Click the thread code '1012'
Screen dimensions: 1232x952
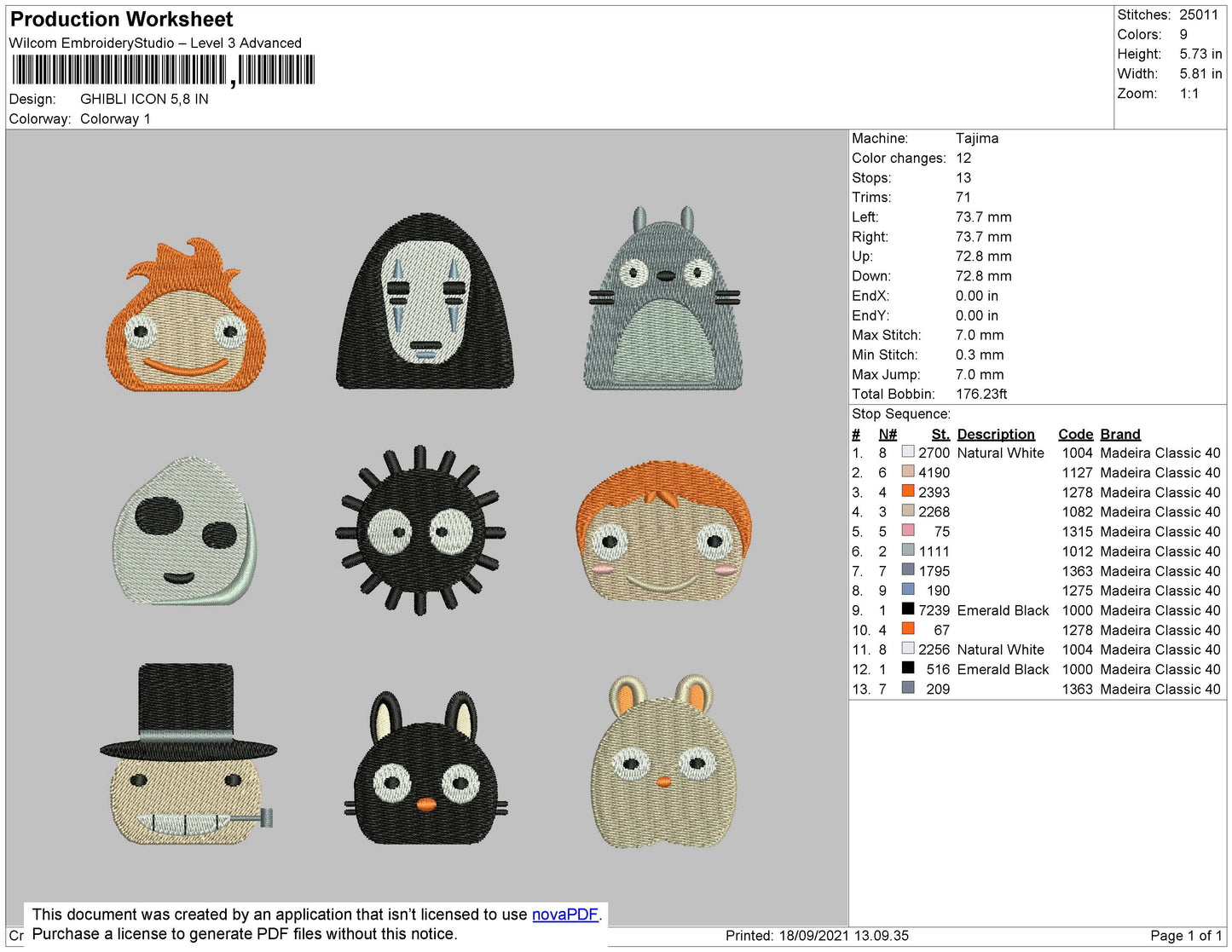(x=1078, y=551)
